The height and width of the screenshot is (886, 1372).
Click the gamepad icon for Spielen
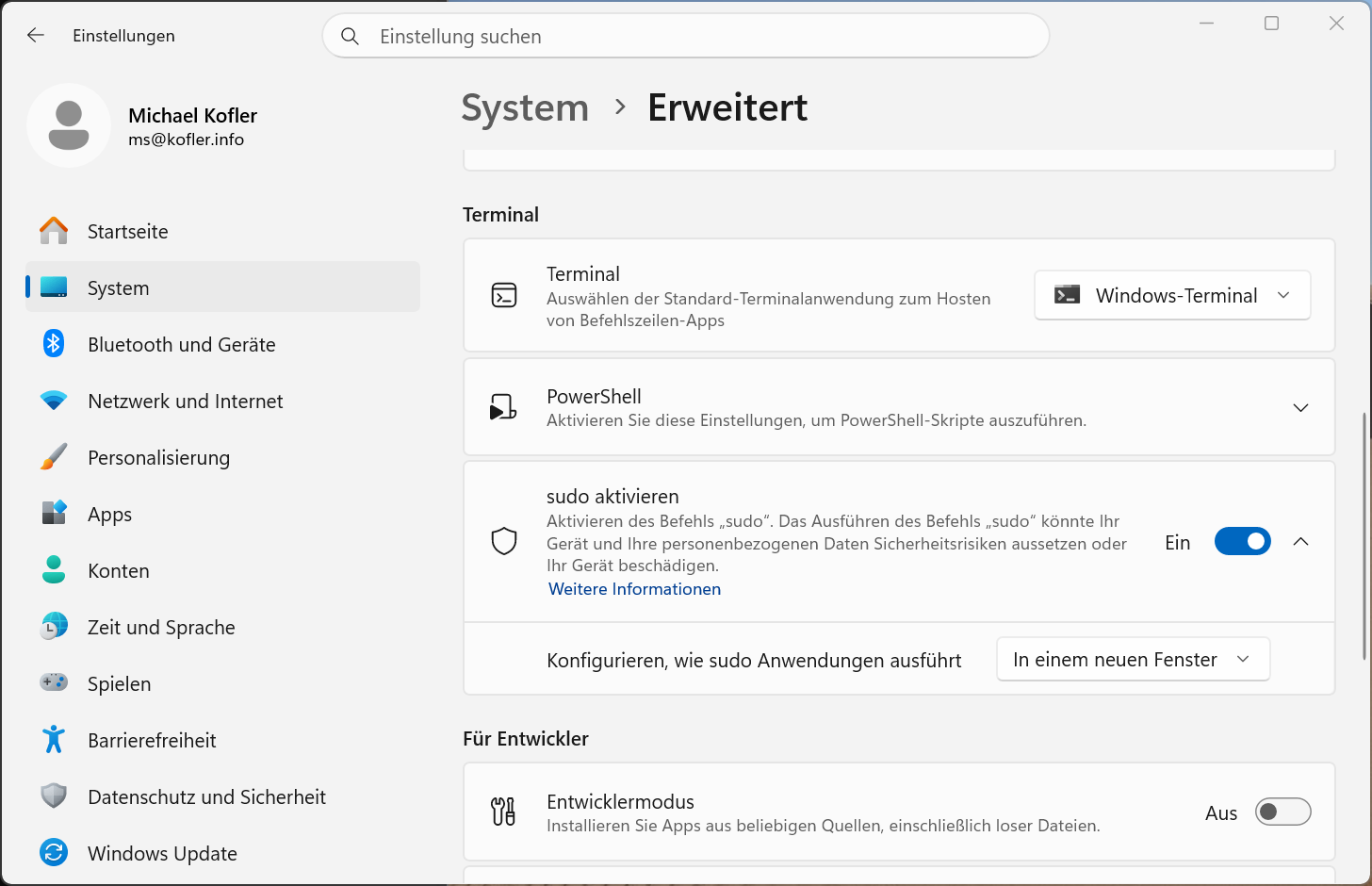54,682
